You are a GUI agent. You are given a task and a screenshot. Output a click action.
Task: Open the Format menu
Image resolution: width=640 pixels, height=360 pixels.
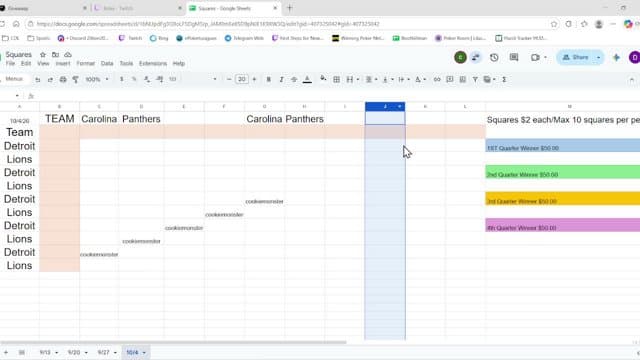(x=85, y=63)
